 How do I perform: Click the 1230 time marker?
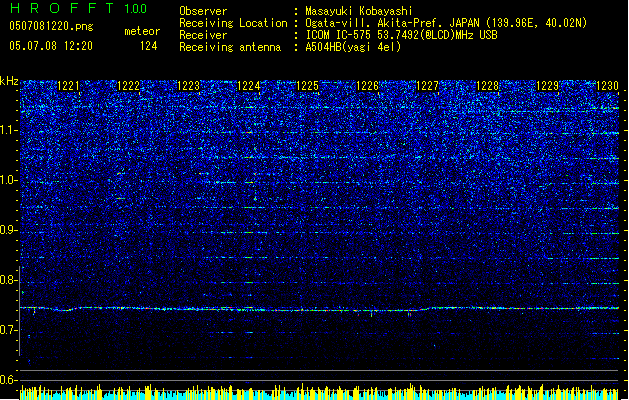click(x=607, y=86)
